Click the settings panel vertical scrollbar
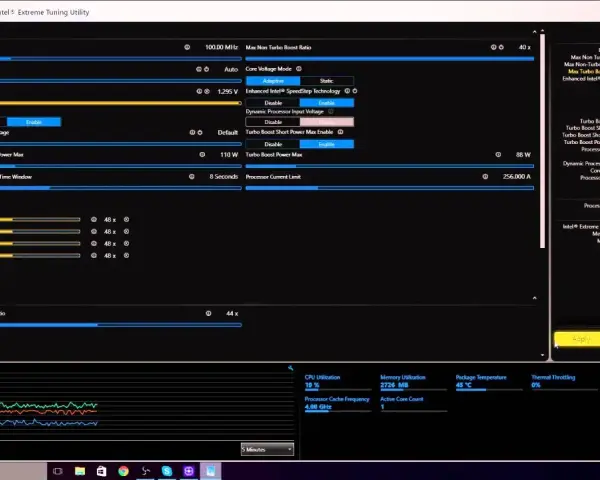Image resolution: width=600 pixels, height=480 pixels. (542, 141)
